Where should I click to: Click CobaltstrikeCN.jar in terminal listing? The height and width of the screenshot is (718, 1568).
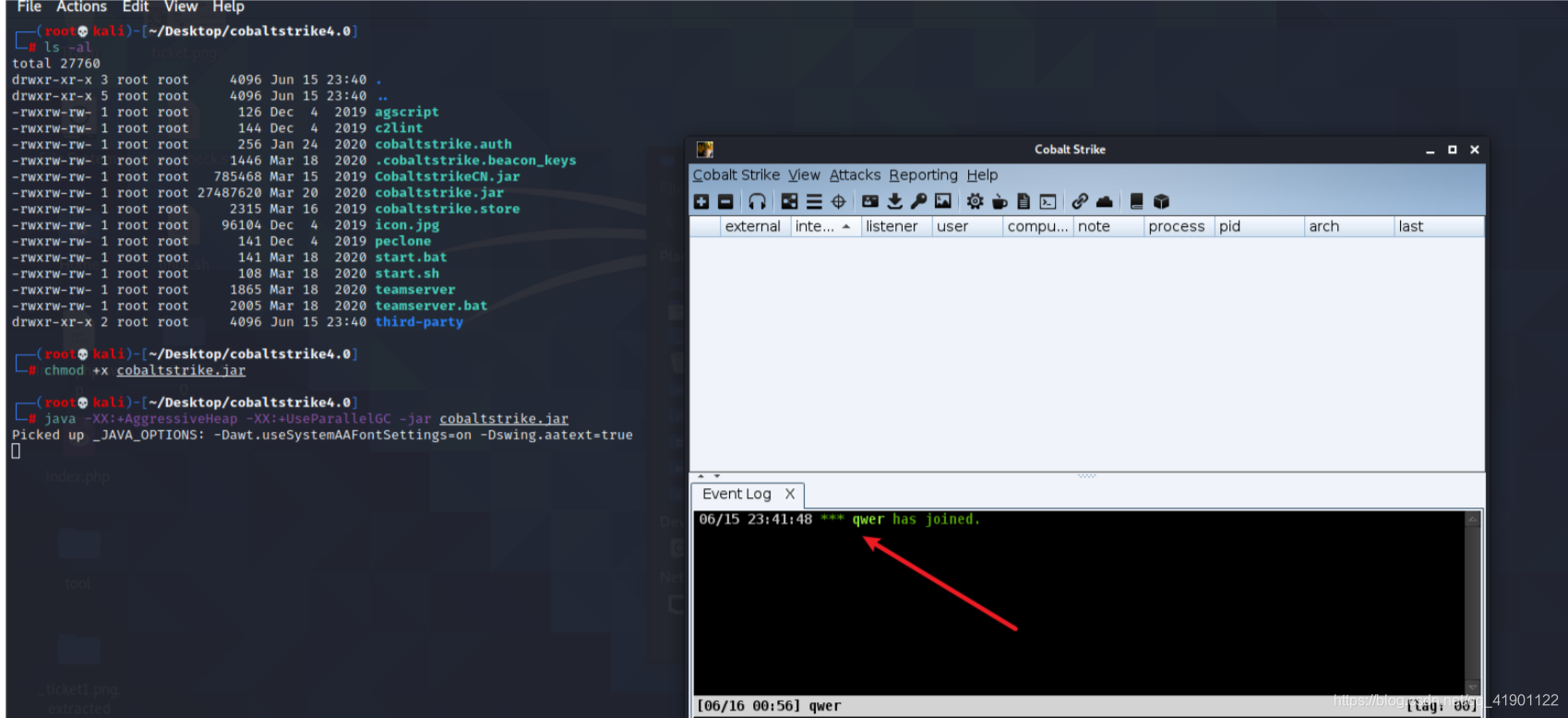pyautogui.click(x=447, y=176)
